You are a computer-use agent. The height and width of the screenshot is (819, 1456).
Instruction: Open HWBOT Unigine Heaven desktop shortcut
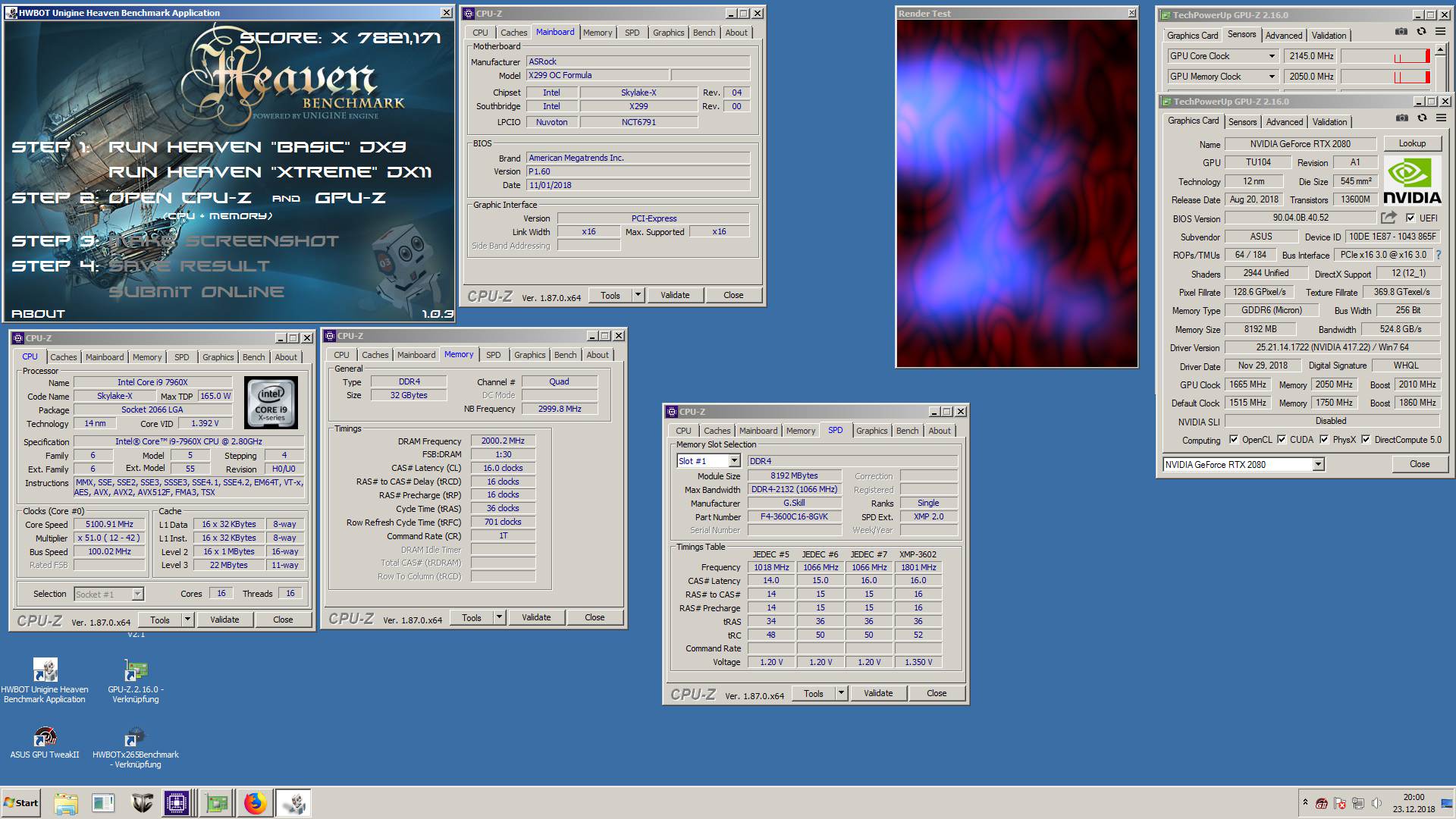point(45,680)
